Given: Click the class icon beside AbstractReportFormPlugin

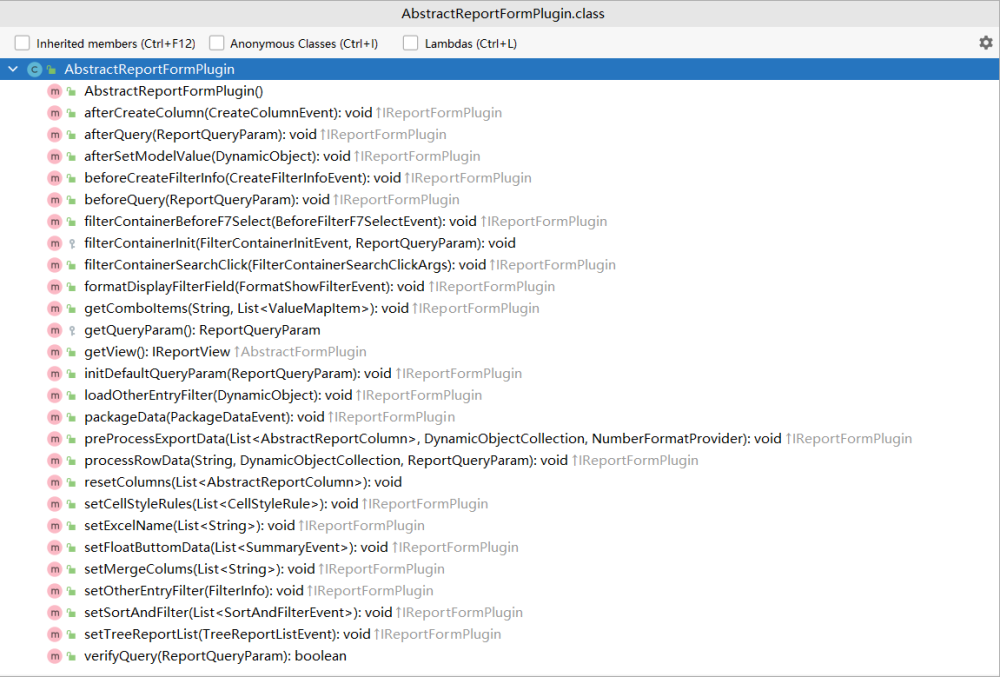Looking at the screenshot, I should point(34,69).
